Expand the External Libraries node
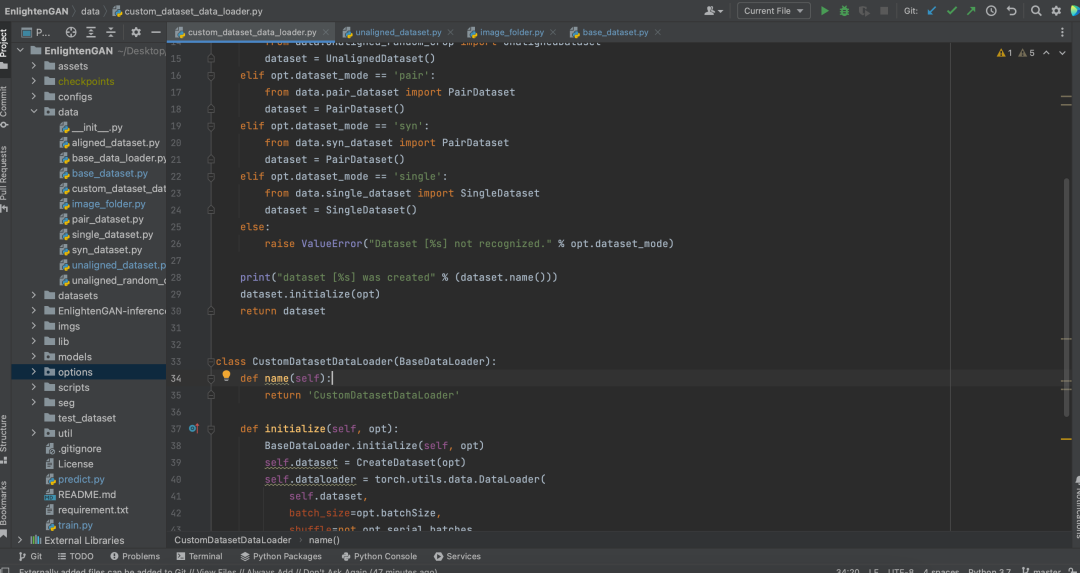The image size is (1080, 573). [x=20, y=541]
